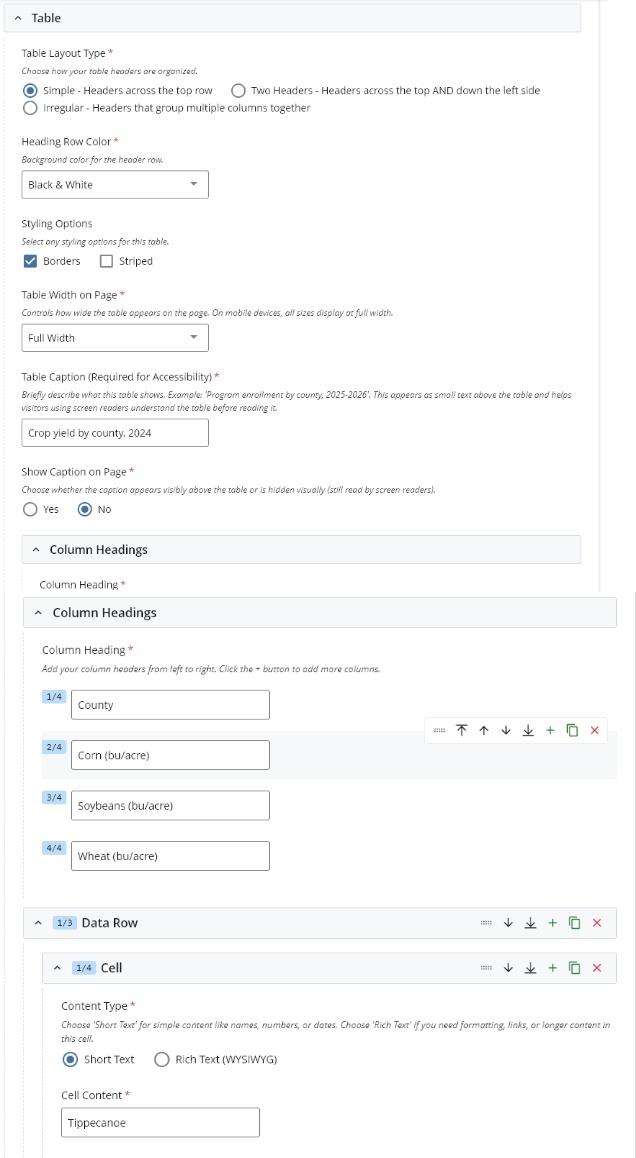The height and width of the screenshot is (1158, 636).
Task: Select the Rich Text WYSIWYG content type
Action: 160,1061
